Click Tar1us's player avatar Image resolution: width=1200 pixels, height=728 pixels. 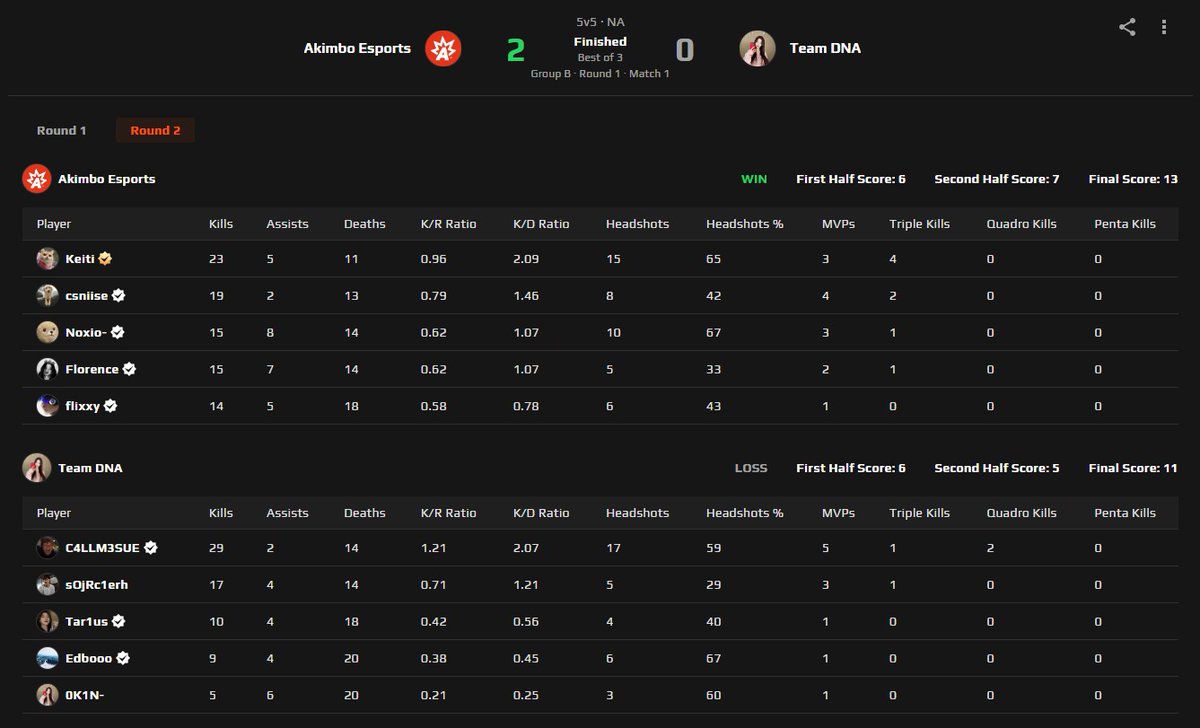[x=47, y=621]
